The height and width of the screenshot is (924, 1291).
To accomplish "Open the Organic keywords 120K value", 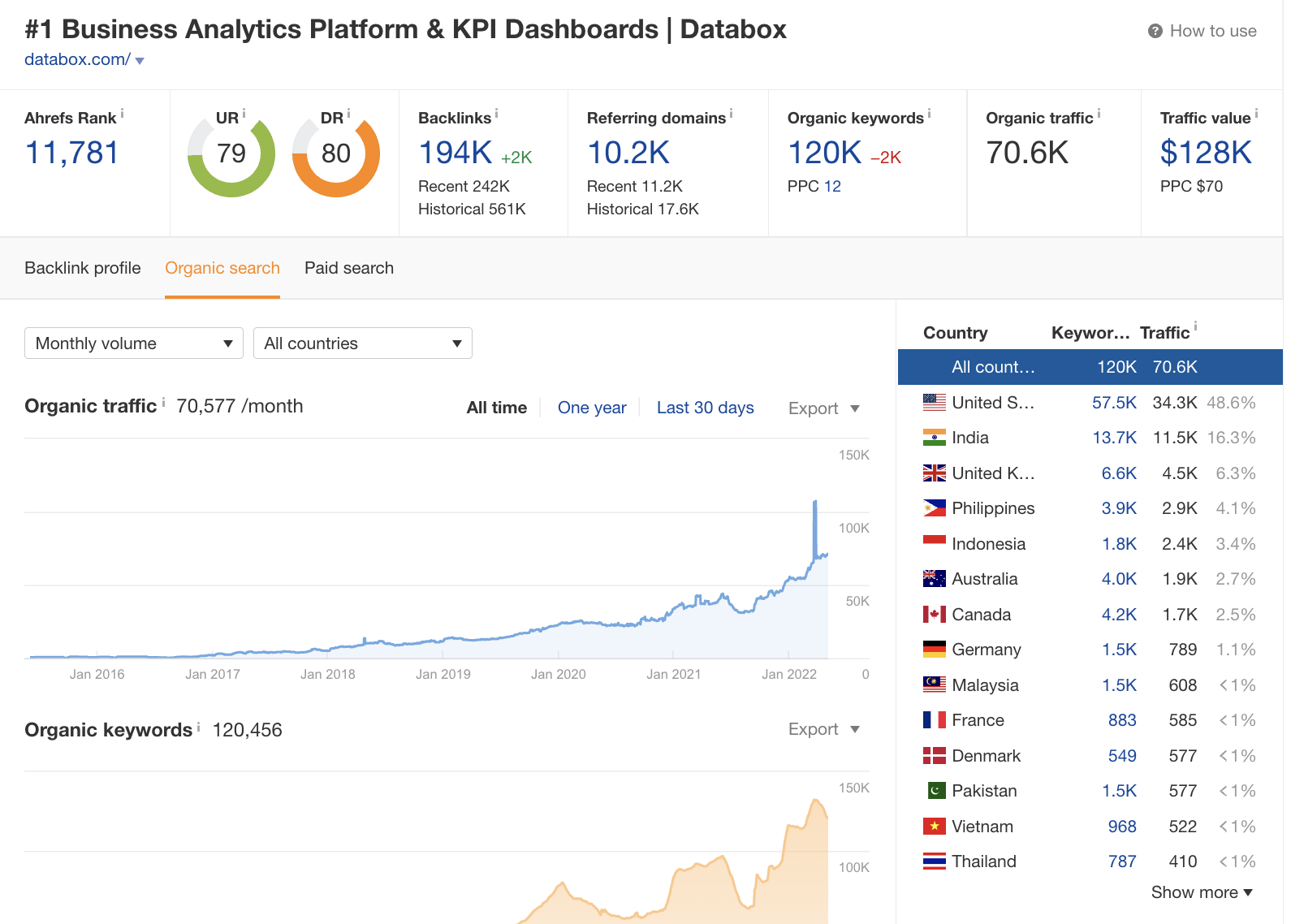I will (x=825, y=153).
